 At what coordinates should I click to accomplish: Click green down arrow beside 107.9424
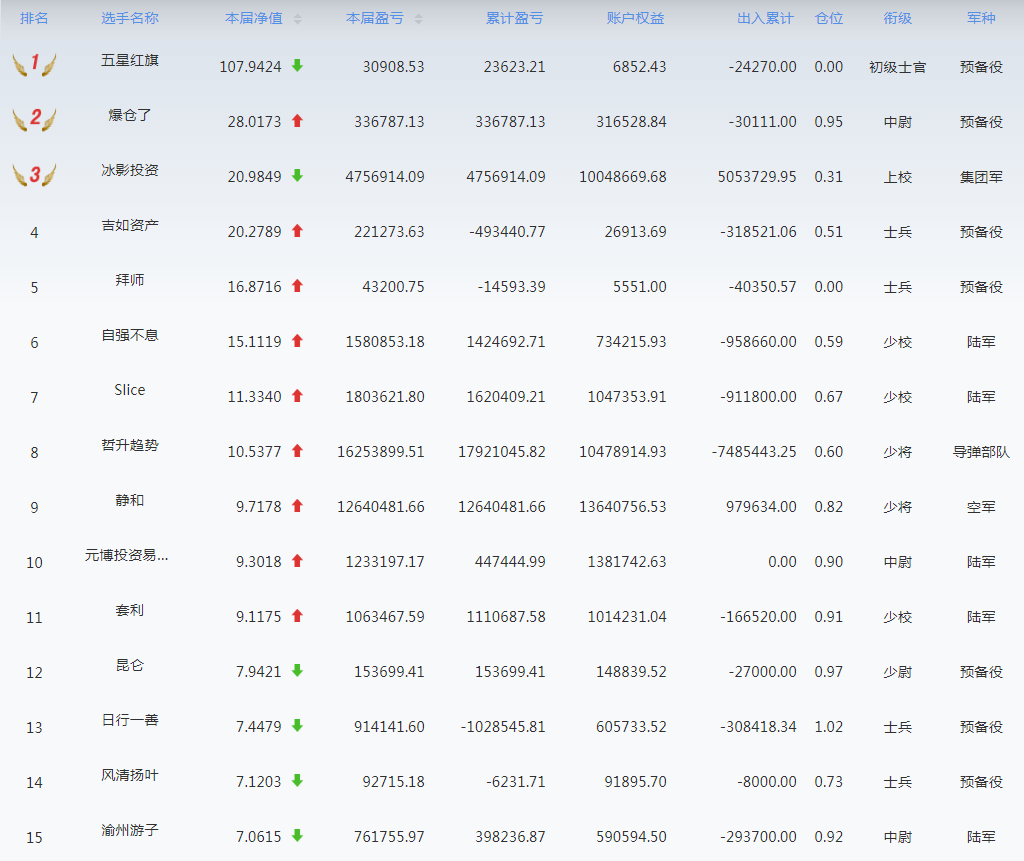coord(297,65)
